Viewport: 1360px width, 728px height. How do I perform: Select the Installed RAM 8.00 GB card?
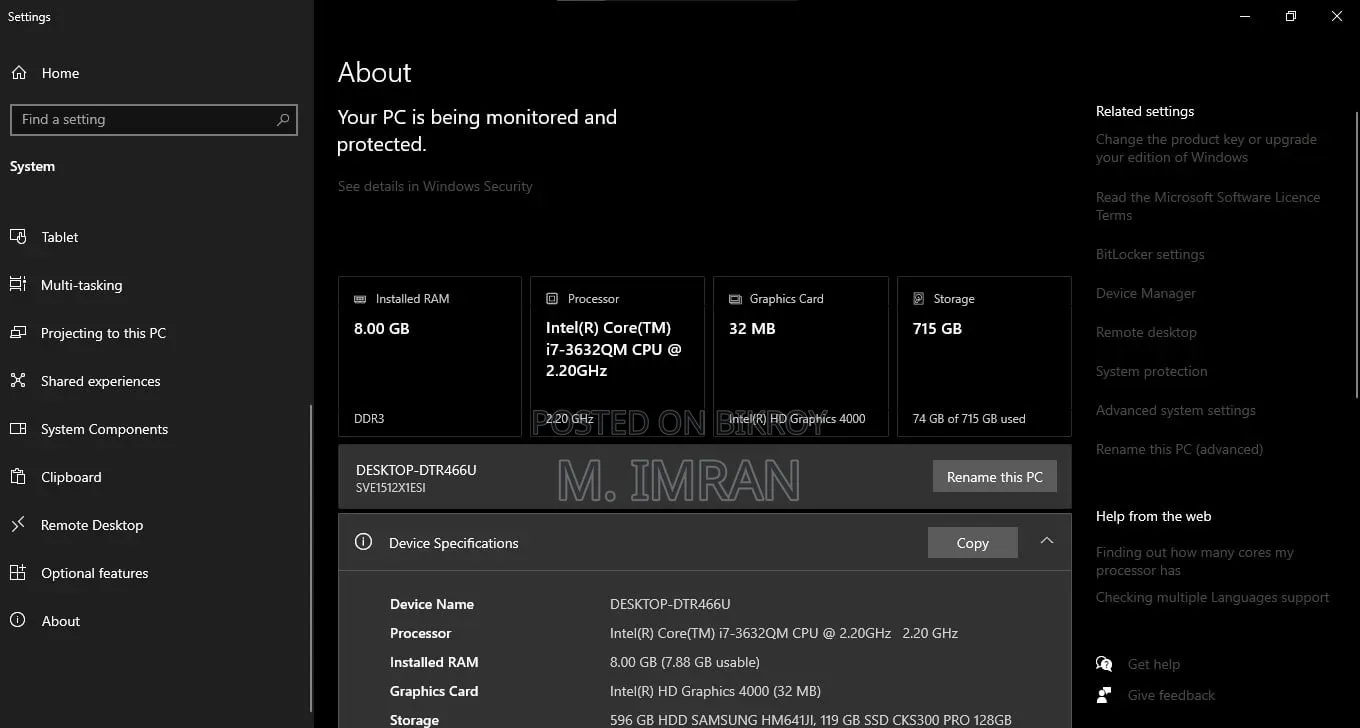point(430,357)
